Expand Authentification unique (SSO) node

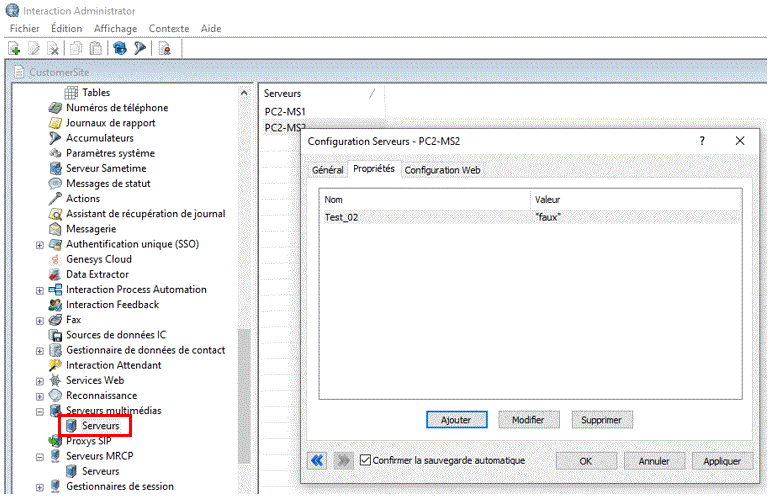click(39, 245)
